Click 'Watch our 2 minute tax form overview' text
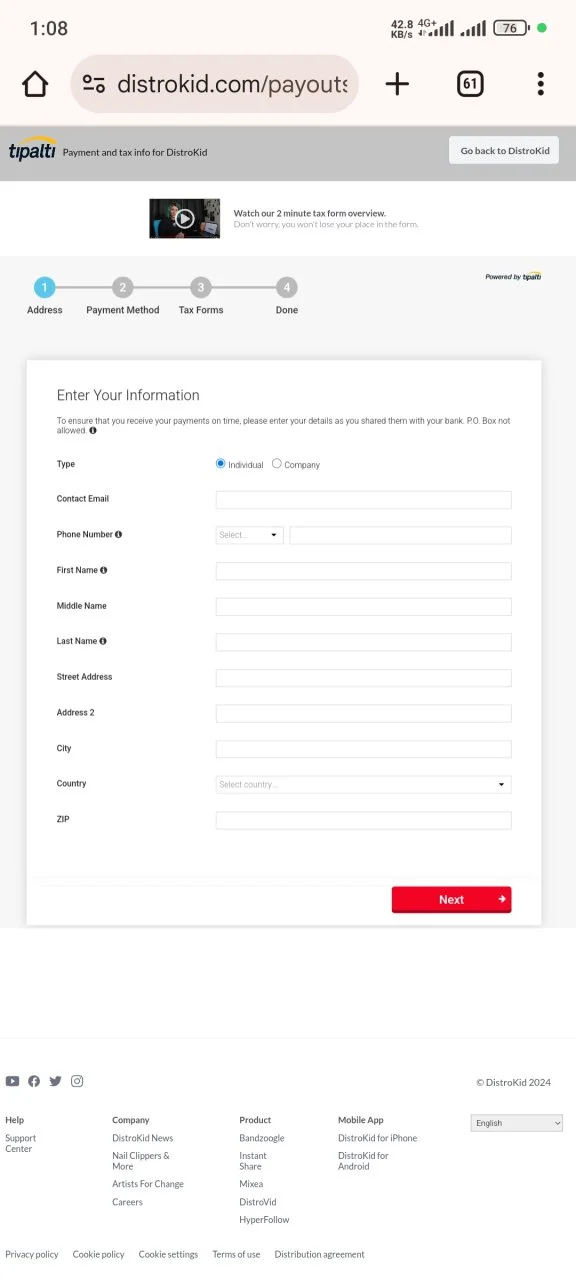 310,213
